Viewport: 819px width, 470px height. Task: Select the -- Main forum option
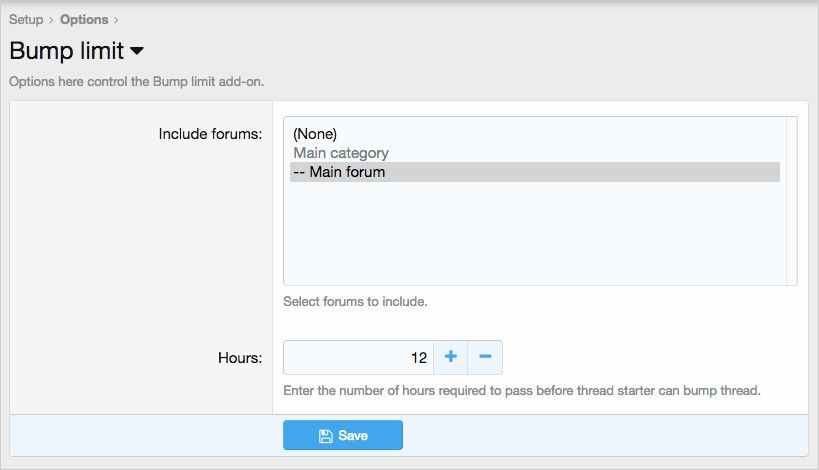[x=339, y=172]
